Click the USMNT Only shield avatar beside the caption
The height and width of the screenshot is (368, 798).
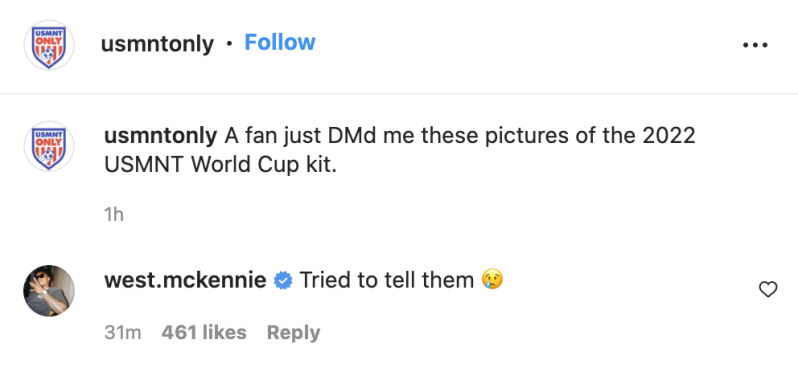tap(49, 146)
